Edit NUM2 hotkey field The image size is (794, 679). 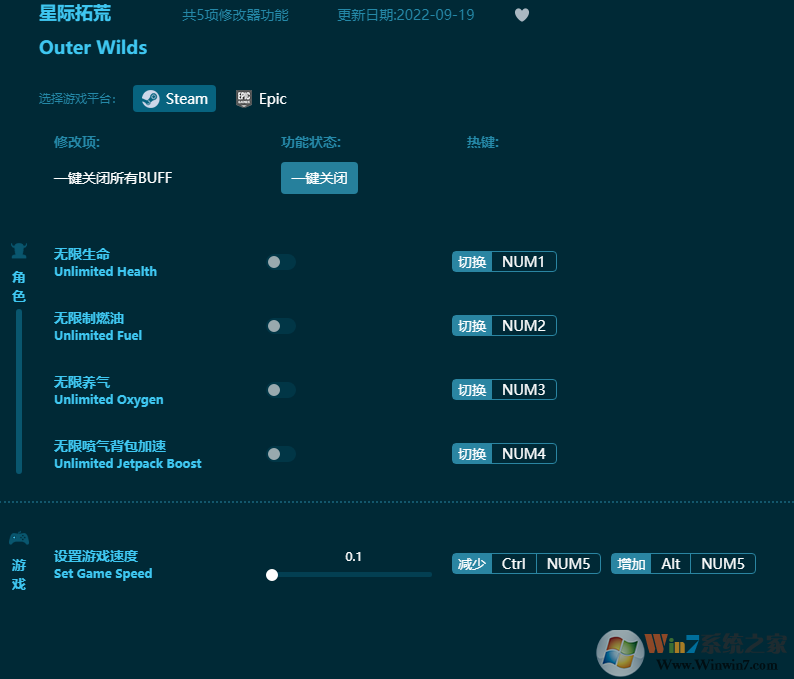coord(524,326)
